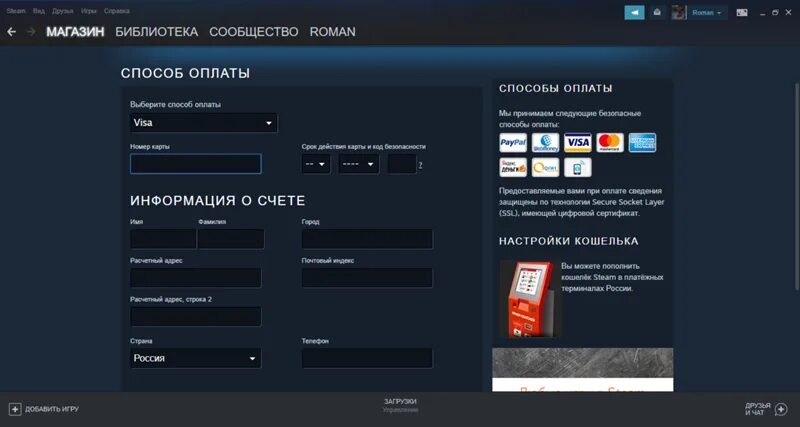Image resolution: width=800 pixels, height=427 pixels.
Task: Open the Roman account dropdown
Action: [x=707, y=13]
